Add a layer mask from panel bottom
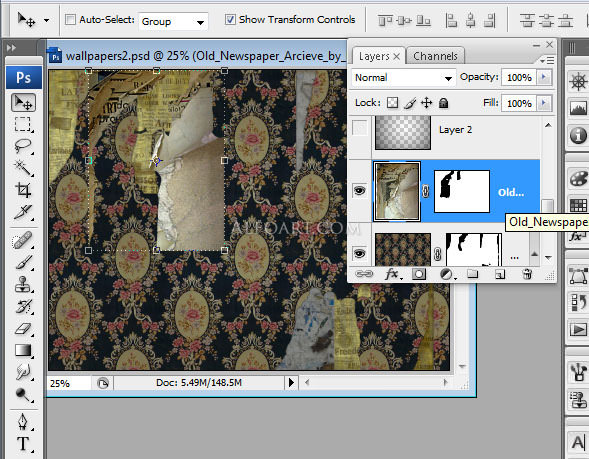The image size is (589, 459). tap(419, 274)
